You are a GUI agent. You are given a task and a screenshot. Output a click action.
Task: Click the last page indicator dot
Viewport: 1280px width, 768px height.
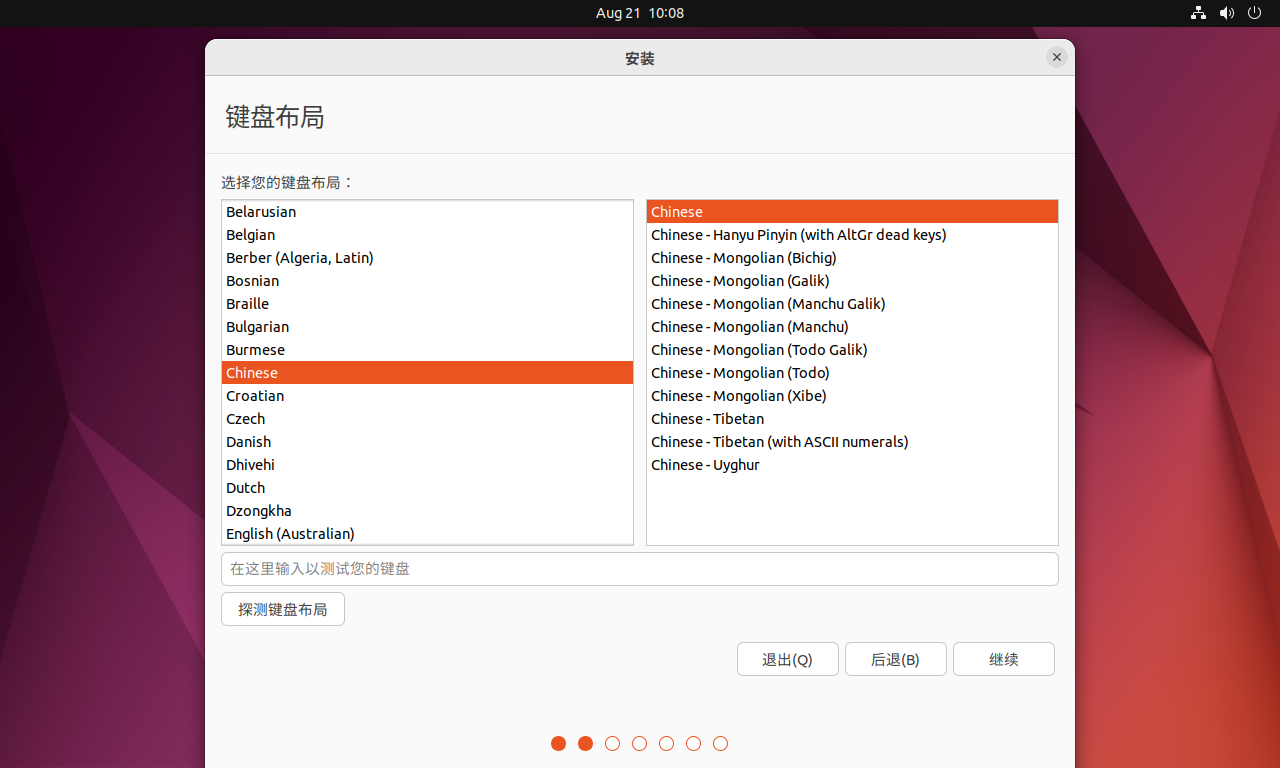point(720,743)
